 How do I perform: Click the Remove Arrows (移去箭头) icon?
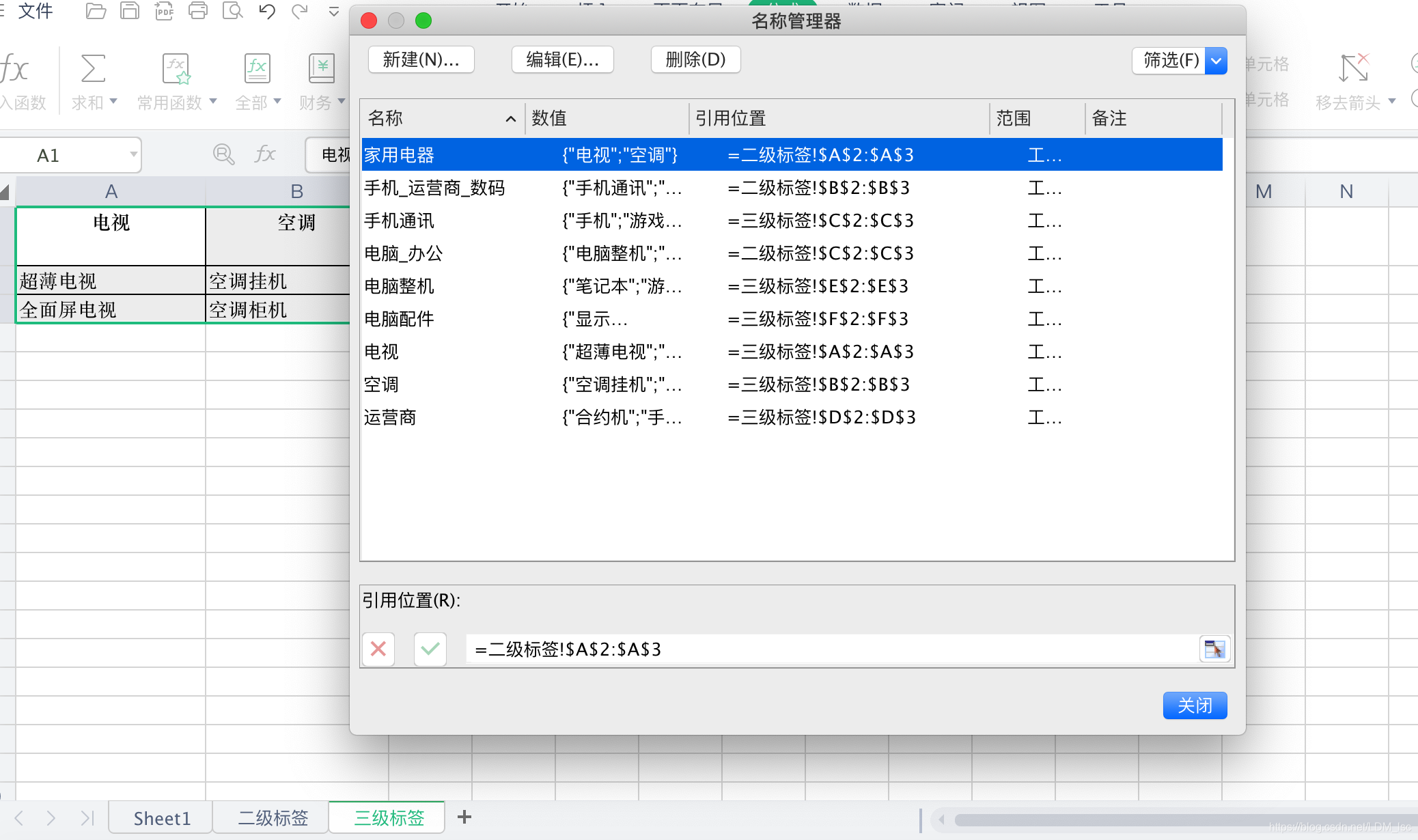[1354, 68]
